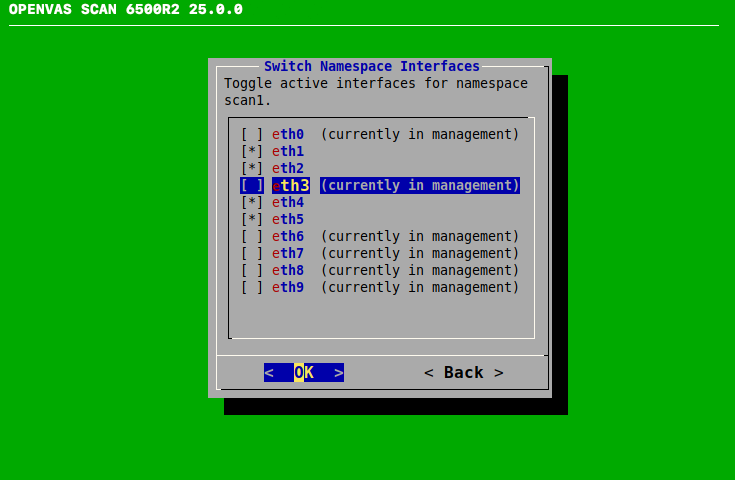The width and height of the screenshot is (735, 480).
Task: Check the eth6 checkbox
Action: click(x=252, y=236)
